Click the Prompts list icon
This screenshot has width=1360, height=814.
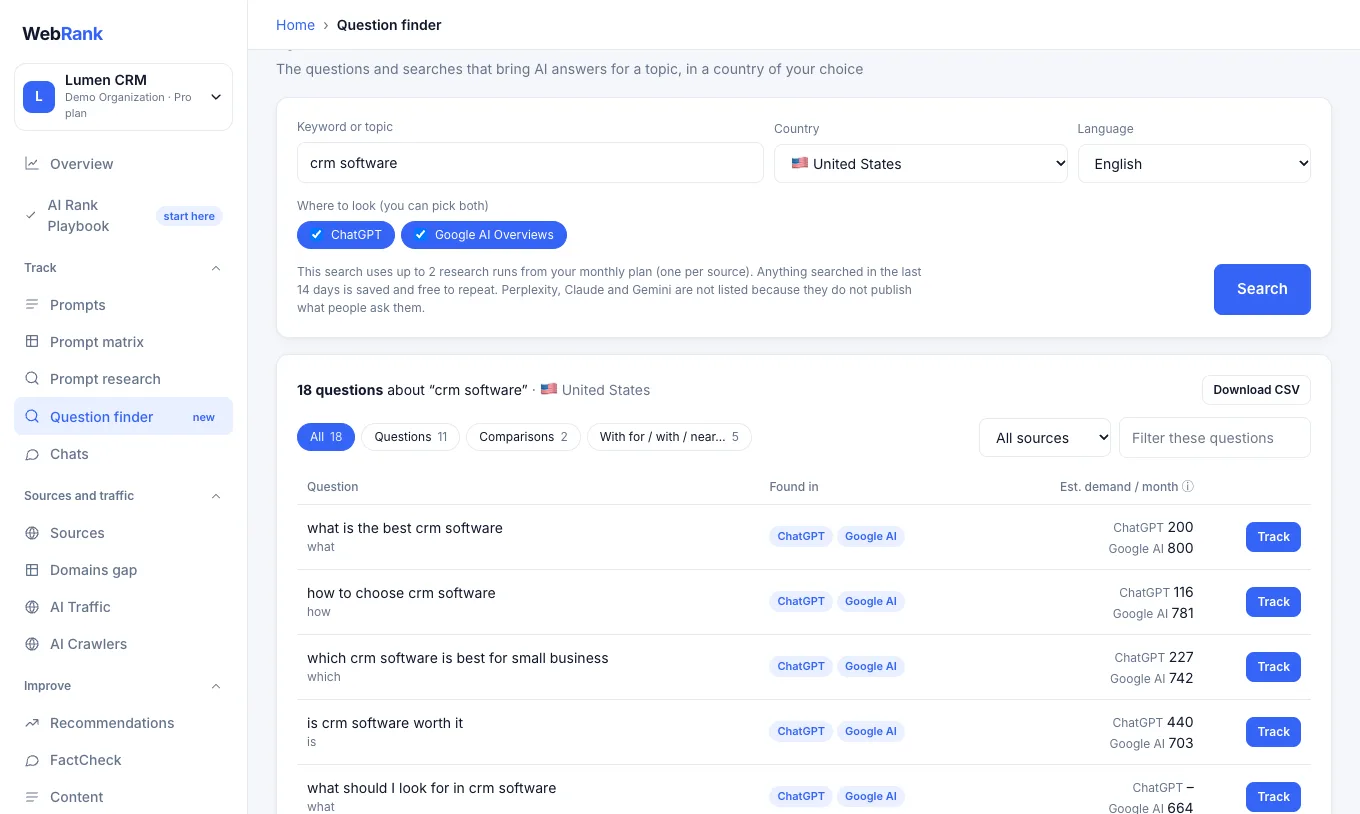pos(32,305)
